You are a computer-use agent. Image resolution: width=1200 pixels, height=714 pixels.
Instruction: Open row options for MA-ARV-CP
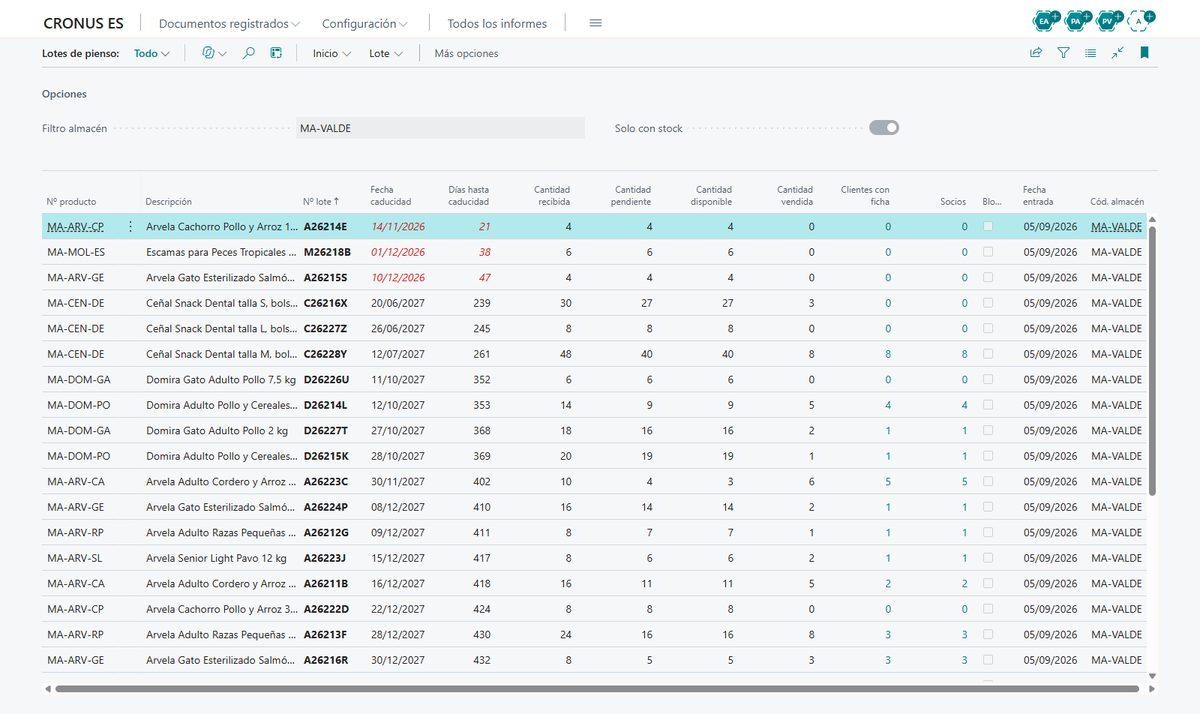click(130, 227)
